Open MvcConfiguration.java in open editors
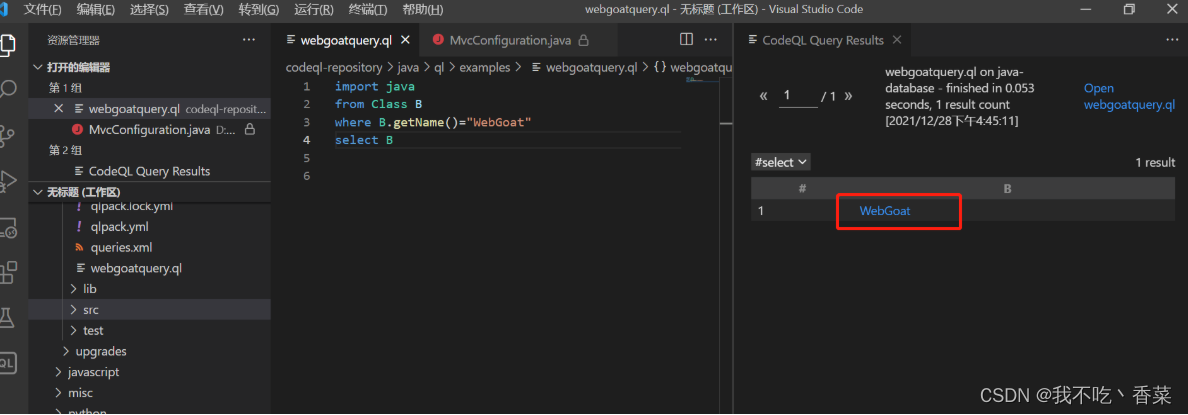Screen dimensions: 1188x415 point(148,129)
